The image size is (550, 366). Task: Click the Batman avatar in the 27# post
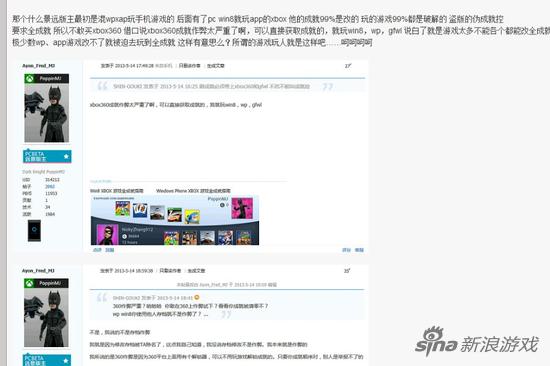[47, 113]
